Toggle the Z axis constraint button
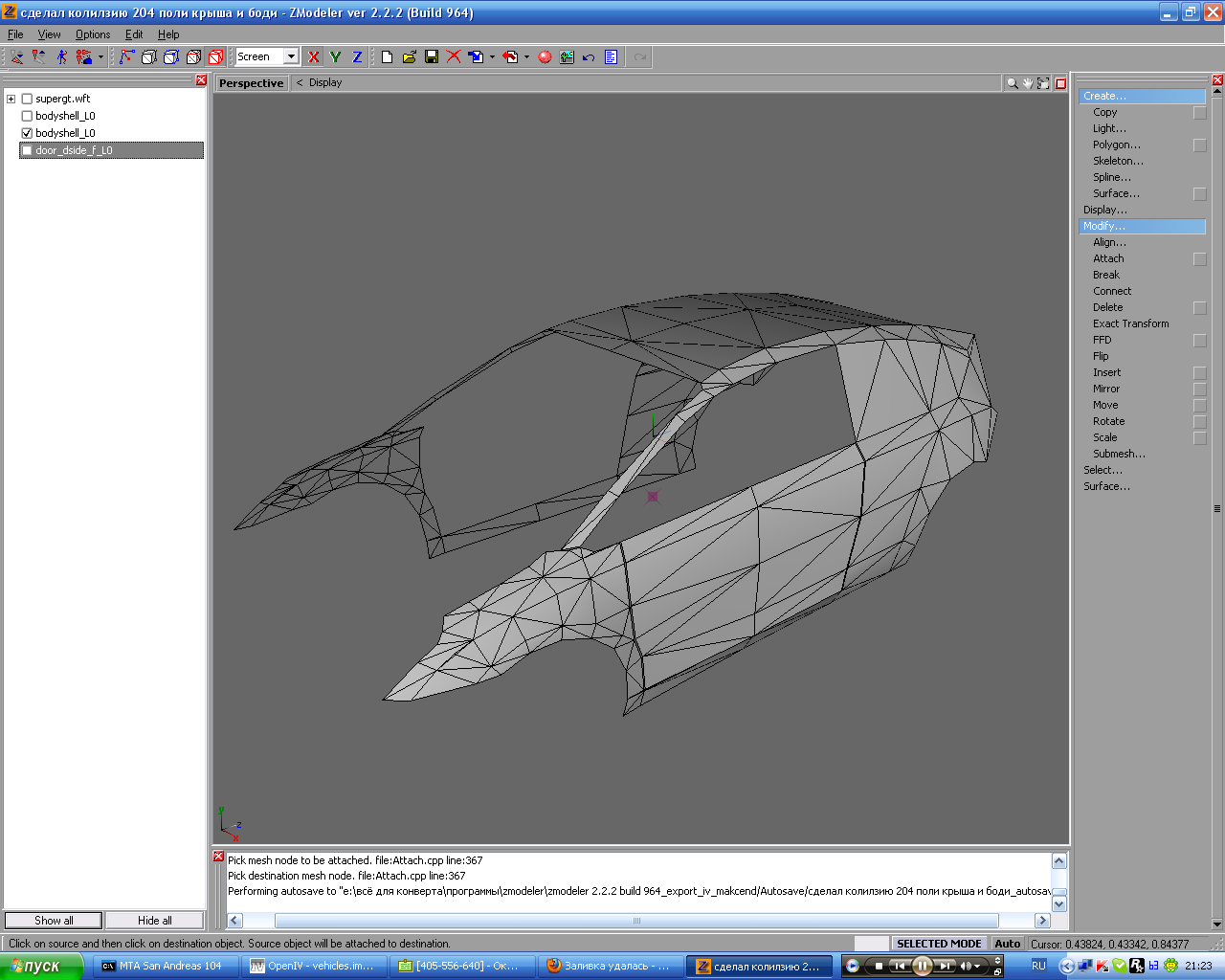This screenshot has width=1225, height=980. (x=357, y=57)
